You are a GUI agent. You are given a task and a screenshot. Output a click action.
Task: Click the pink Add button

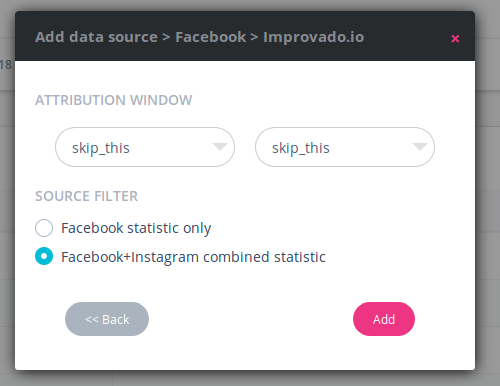click(x=384, y=319)
